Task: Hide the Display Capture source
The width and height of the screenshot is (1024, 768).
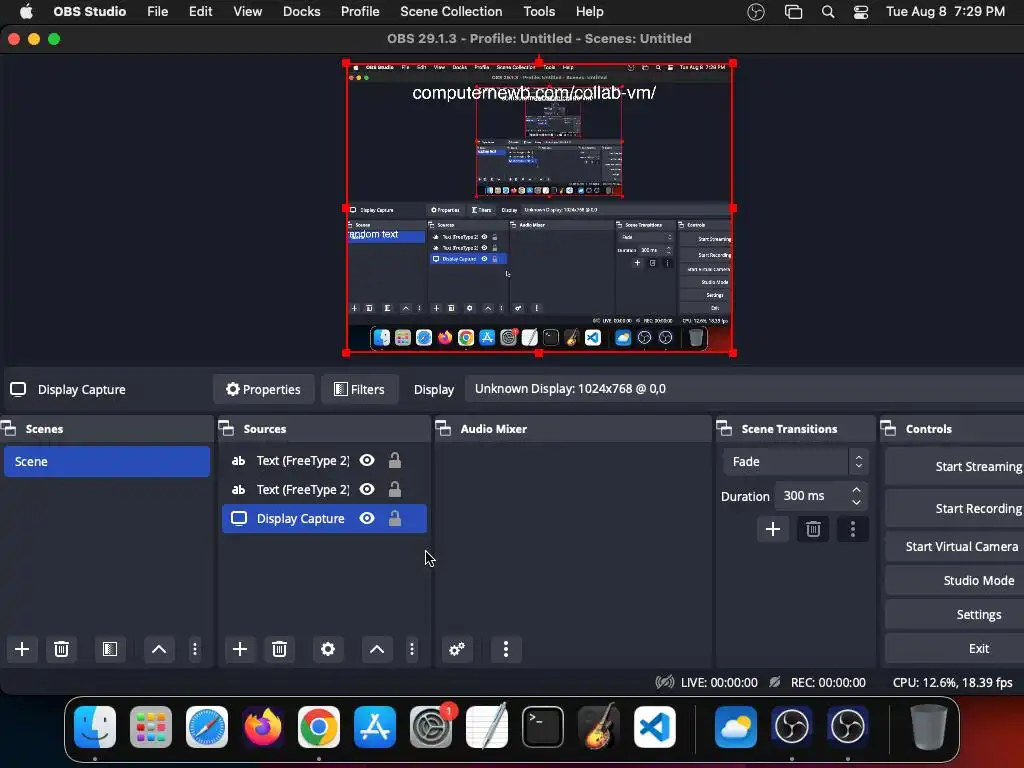Action: click(x=367, y=519)
